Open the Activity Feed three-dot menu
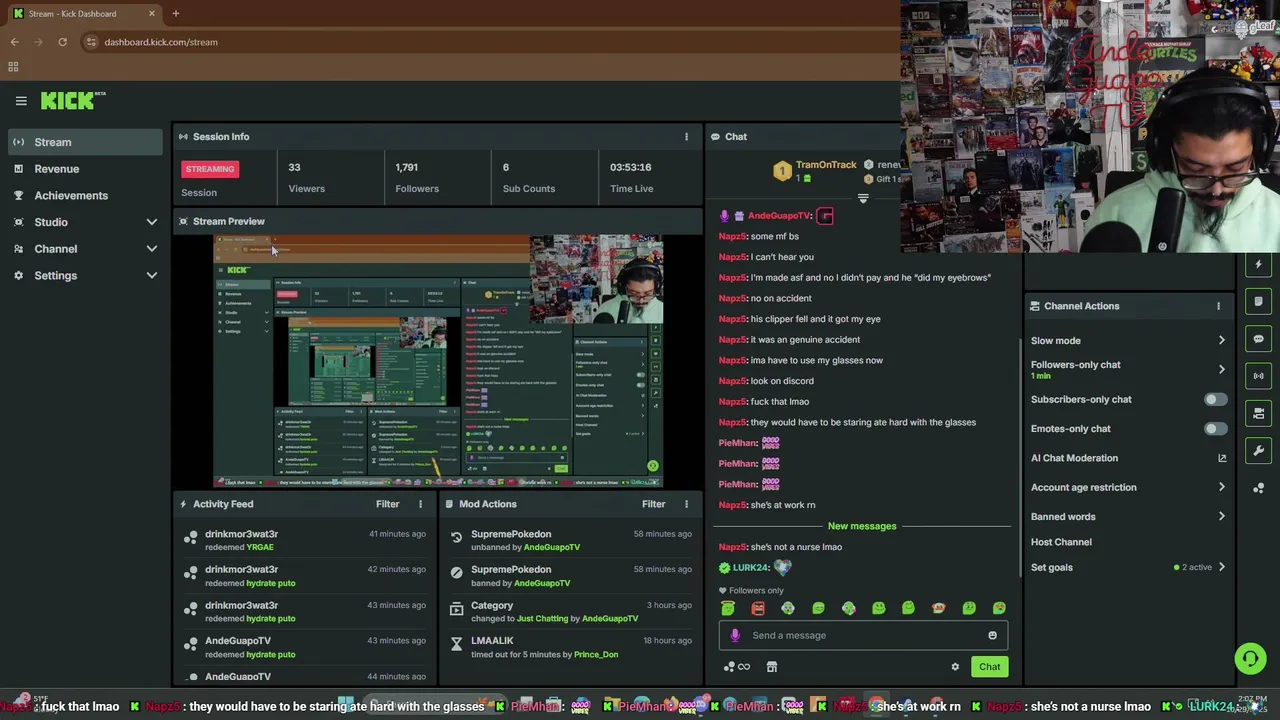This screenshot has height=720, width=1280. 420,504
